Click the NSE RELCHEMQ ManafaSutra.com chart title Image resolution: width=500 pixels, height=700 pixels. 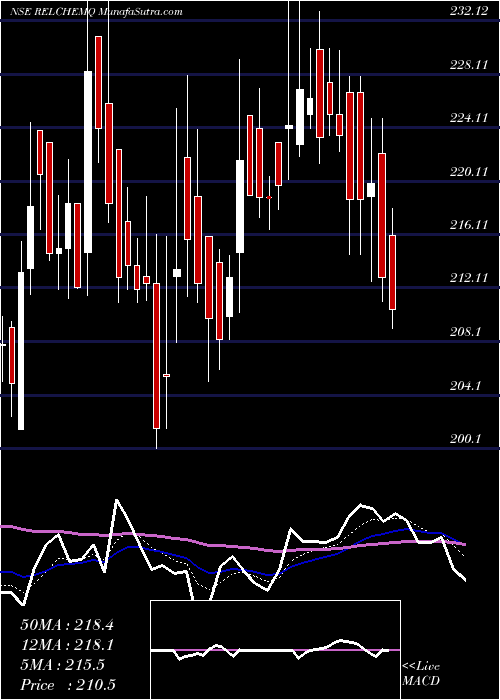96,11
